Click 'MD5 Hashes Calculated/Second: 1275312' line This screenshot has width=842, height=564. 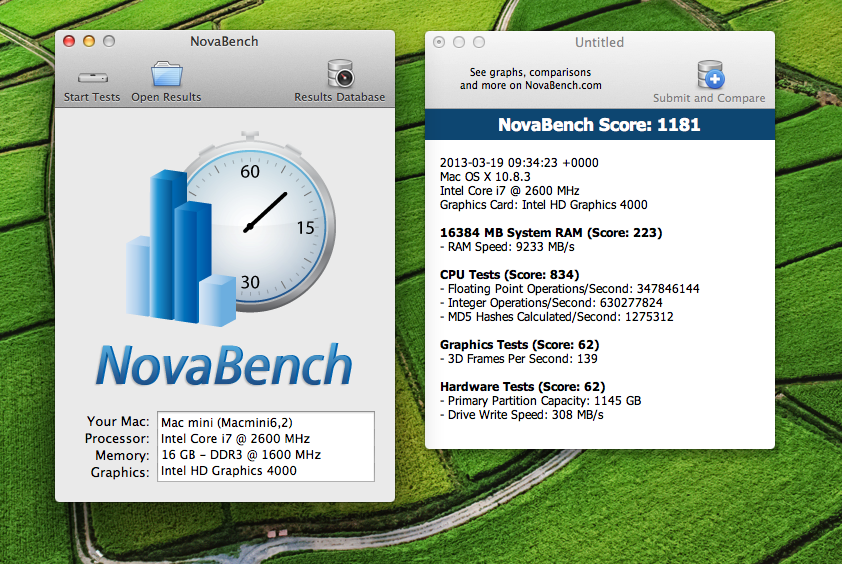[x=556, y=316]
